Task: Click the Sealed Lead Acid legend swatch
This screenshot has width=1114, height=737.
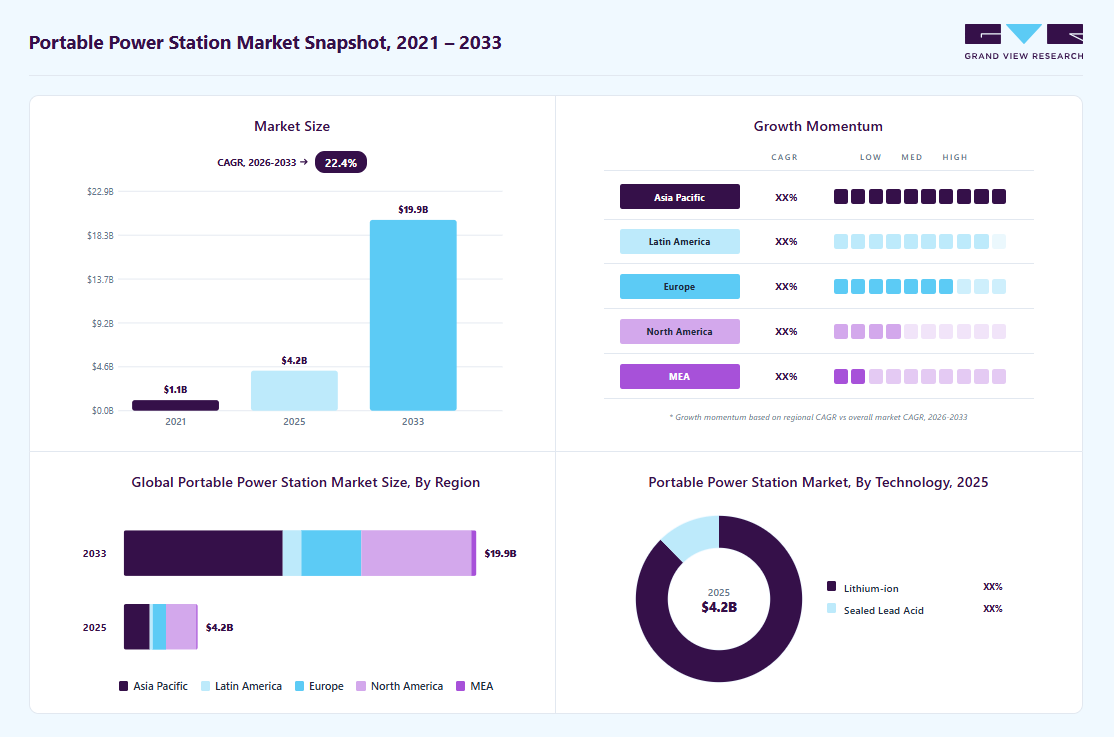Action: point(831,608)
